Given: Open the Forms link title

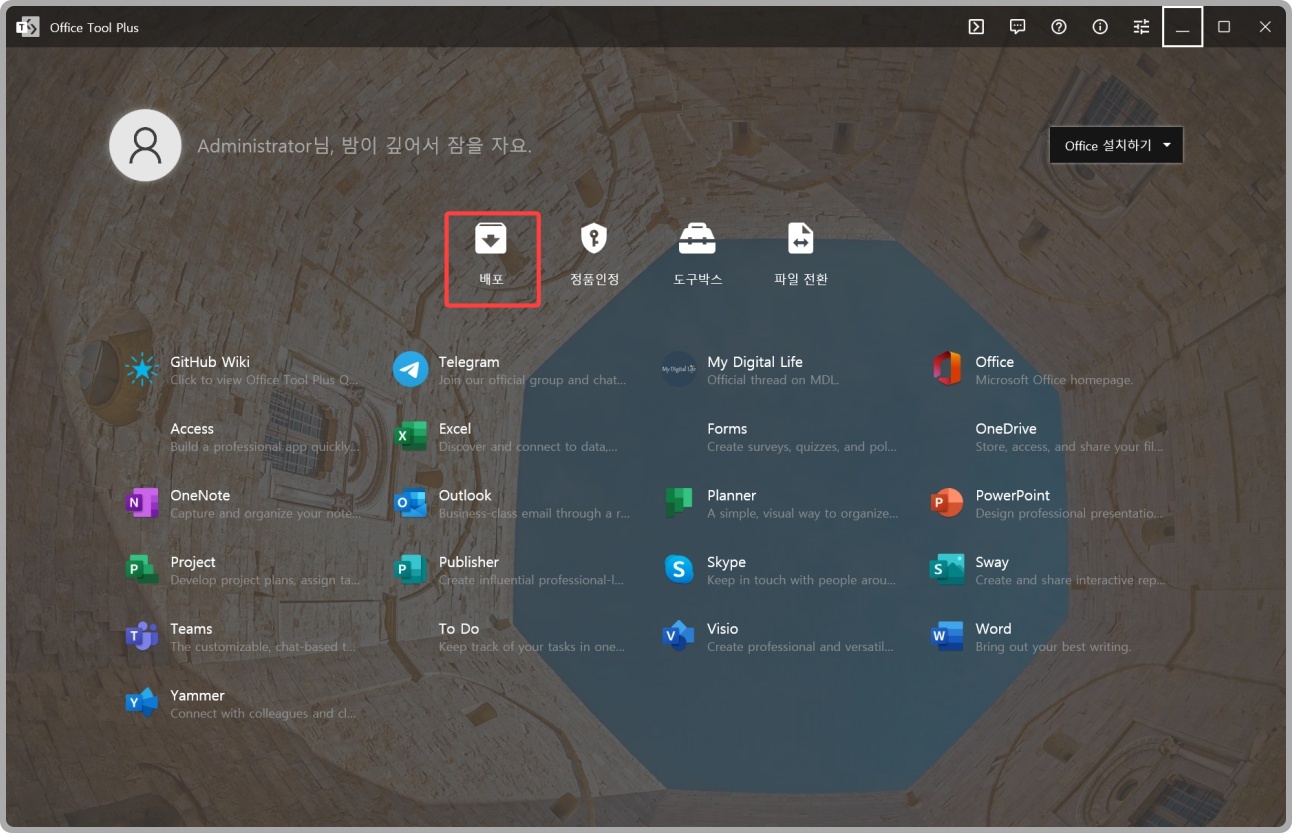Looking at the screenshot, I should 727,428.
